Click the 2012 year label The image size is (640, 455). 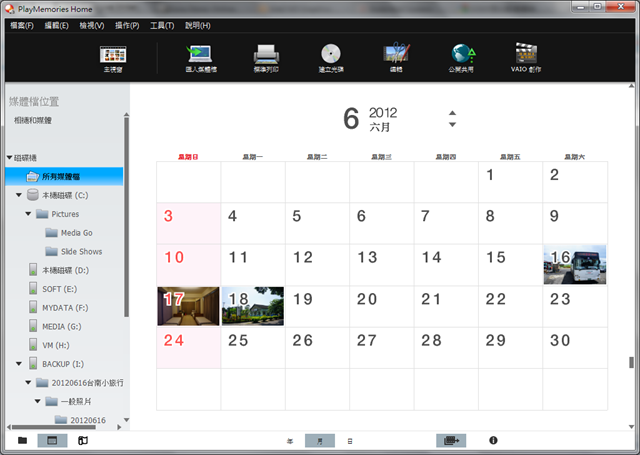(383, 113)
